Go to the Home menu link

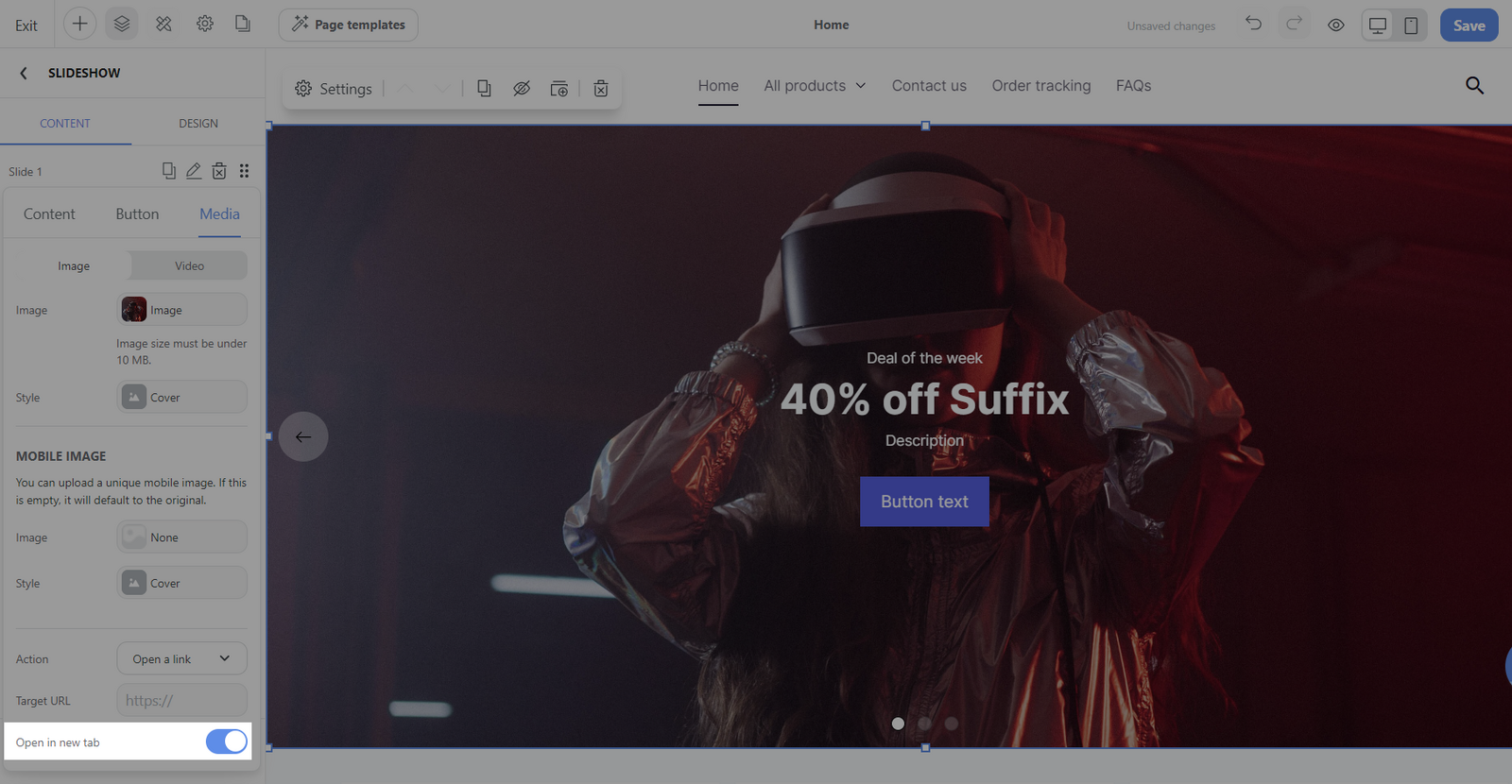(718, 86)
